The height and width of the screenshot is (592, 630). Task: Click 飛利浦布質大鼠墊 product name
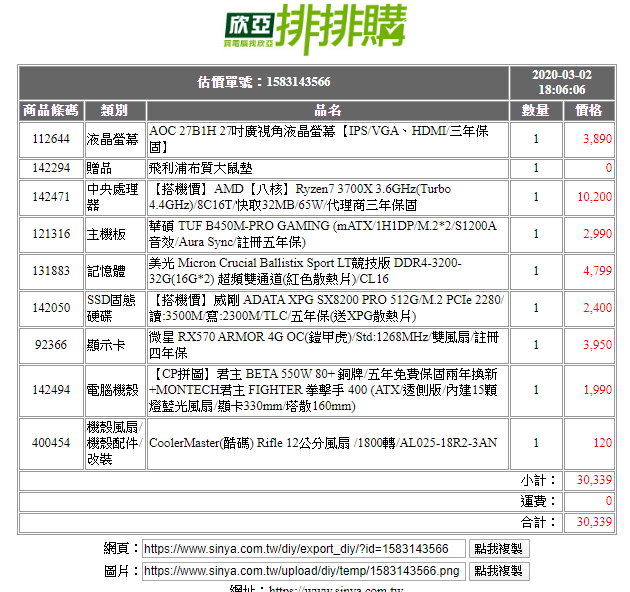[200, 168]
